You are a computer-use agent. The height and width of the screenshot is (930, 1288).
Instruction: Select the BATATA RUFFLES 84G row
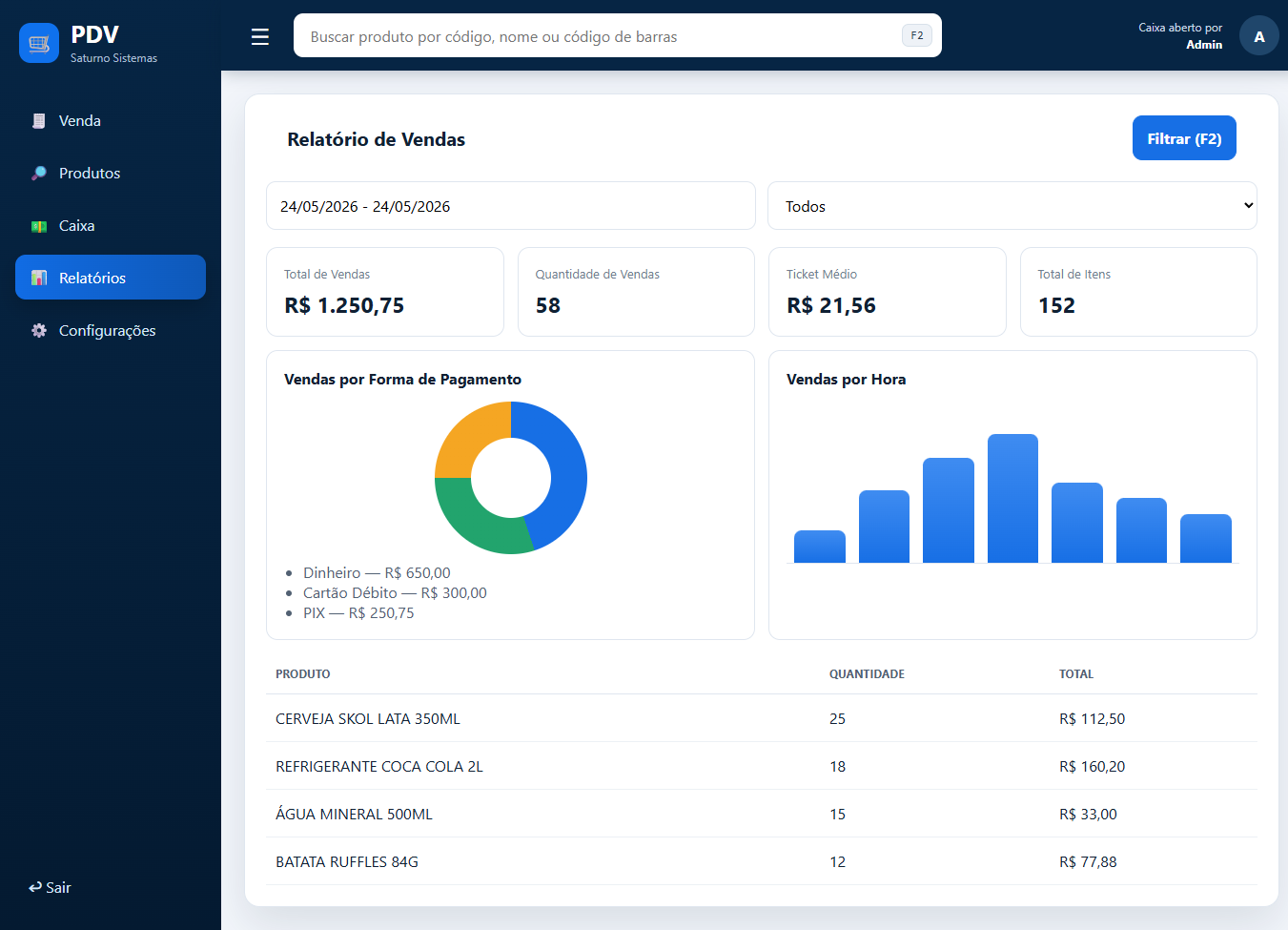coord(762,861)
